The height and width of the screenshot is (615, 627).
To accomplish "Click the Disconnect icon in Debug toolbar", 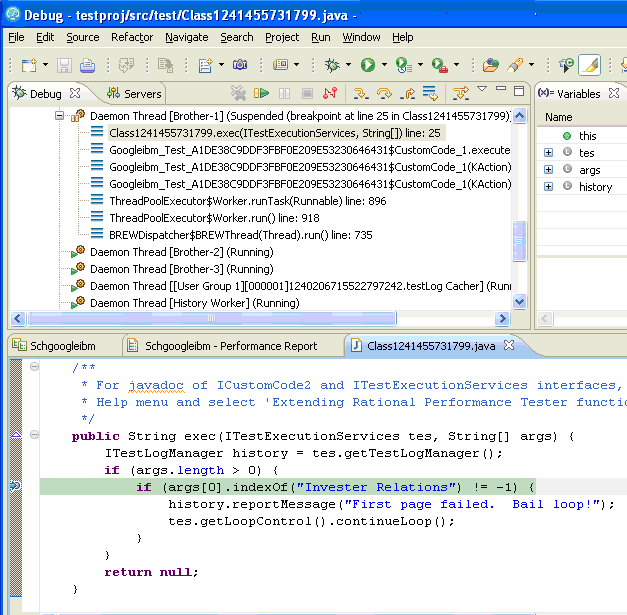I will point(331,94).
